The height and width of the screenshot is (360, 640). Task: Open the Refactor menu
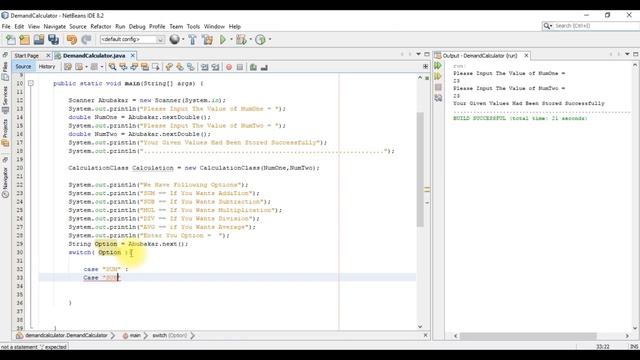pyautogui.click(x=100, y=27)
